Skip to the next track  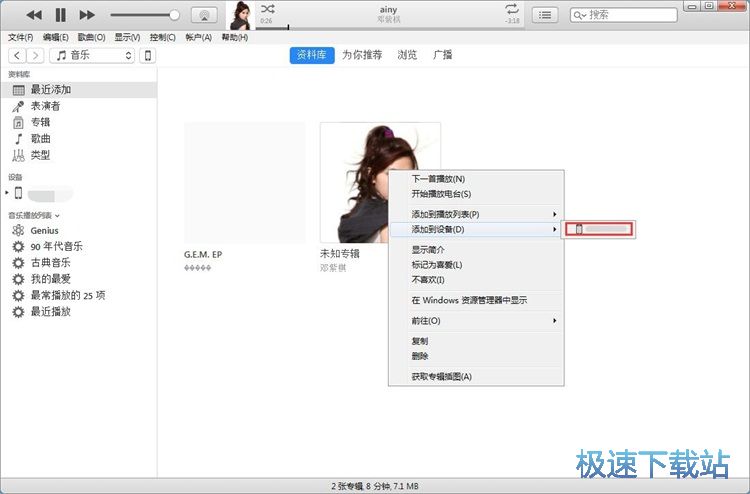click(x=87, y=15)
